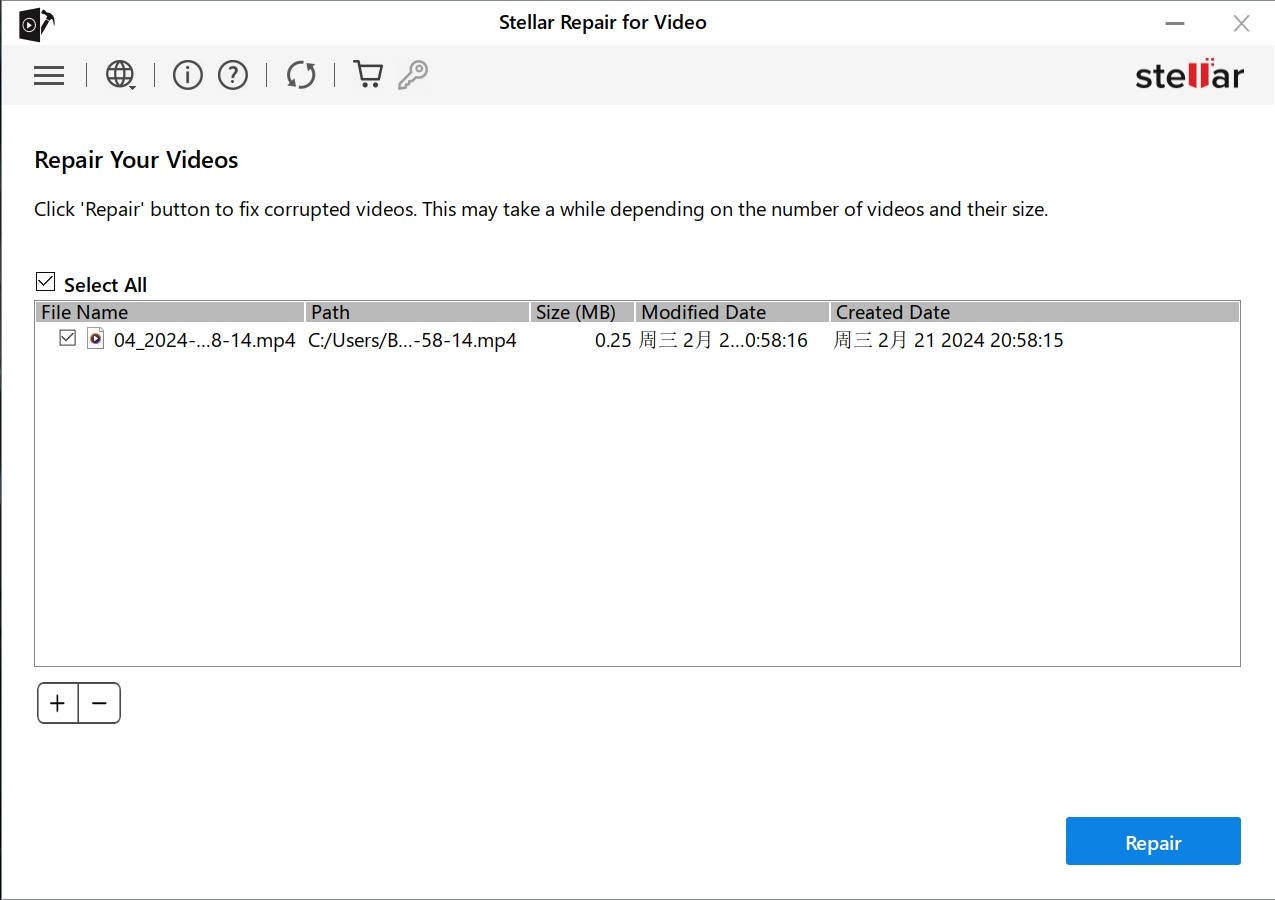This screenshot has width=1275, height=900.
Task: Open the Help question mark icon
Action: 233,75
